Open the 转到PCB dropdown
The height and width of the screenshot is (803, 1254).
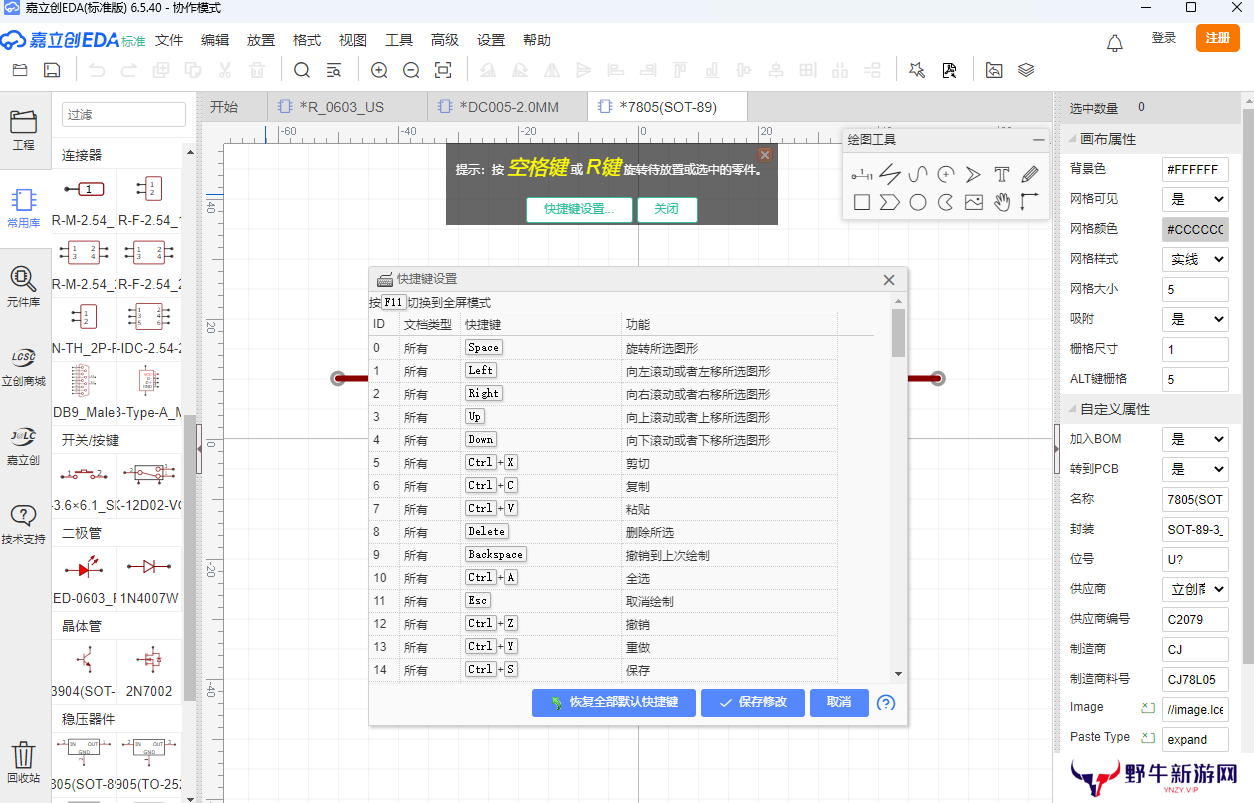tap(1195, 469)
